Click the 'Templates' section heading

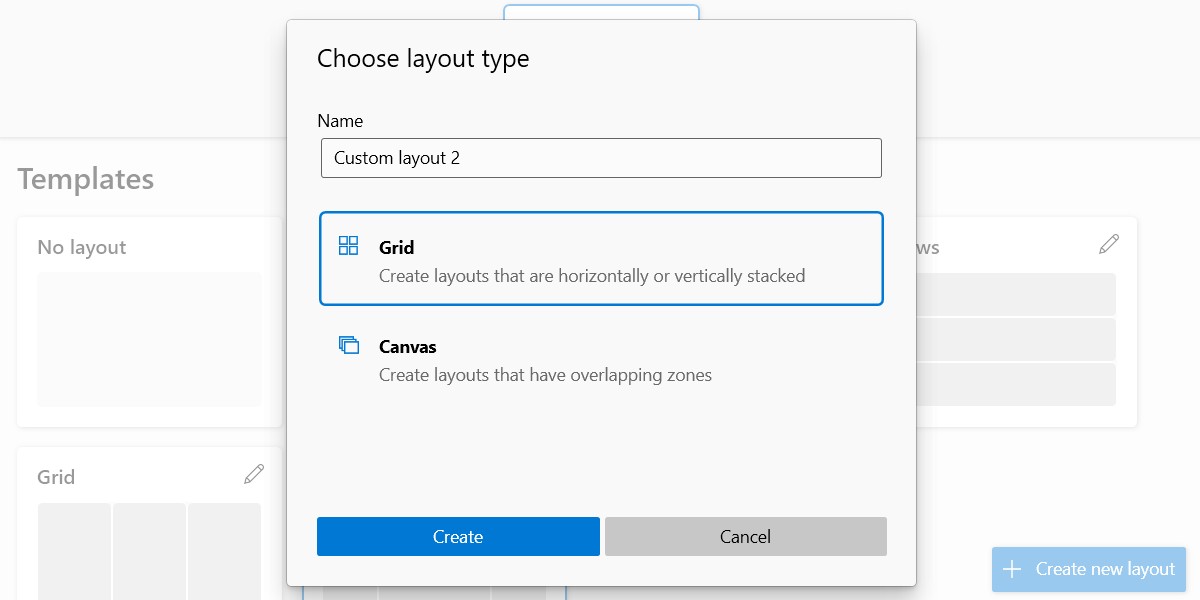pos(85,179)
